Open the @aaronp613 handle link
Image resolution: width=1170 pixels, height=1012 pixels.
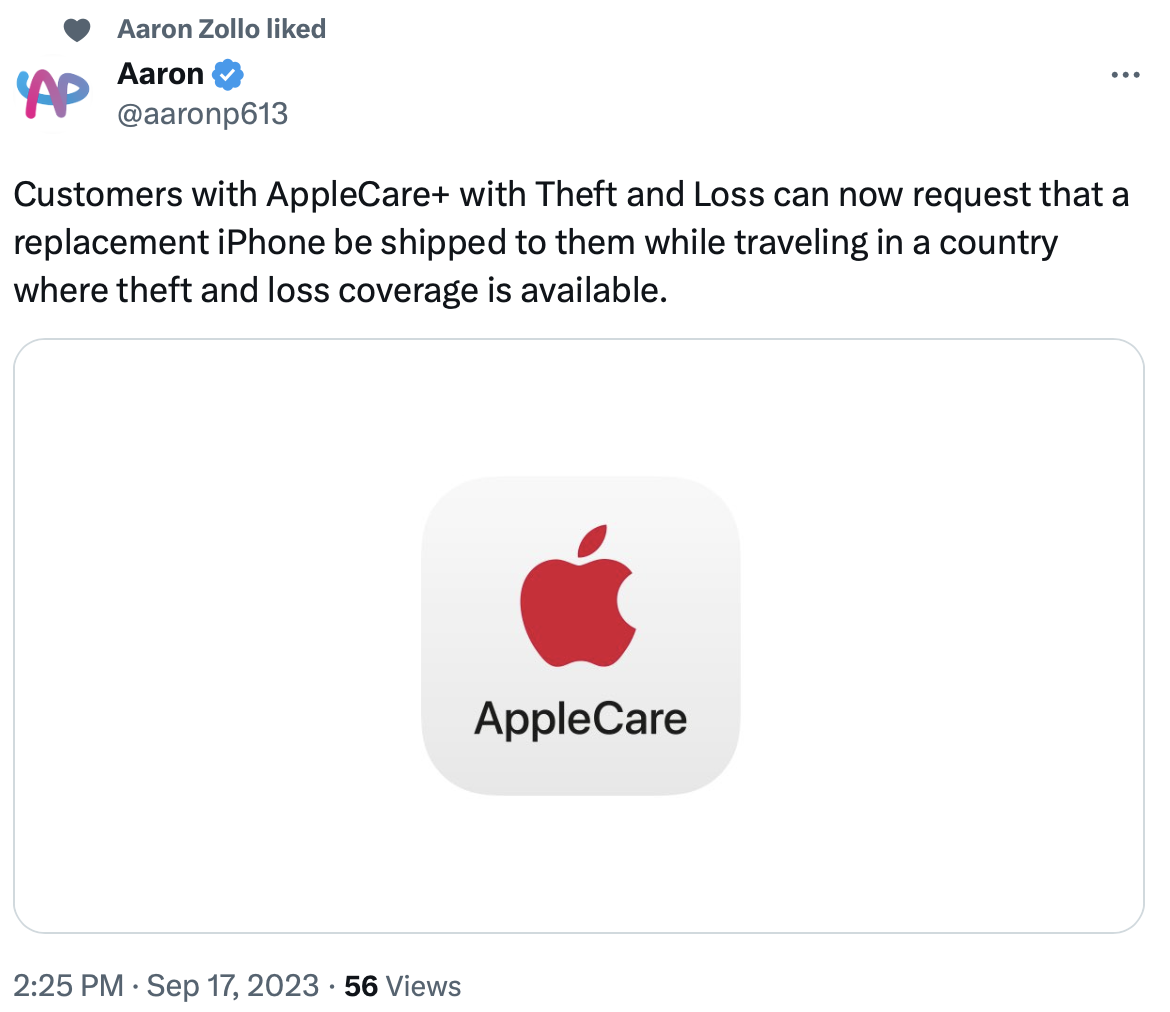click(202, 114)
